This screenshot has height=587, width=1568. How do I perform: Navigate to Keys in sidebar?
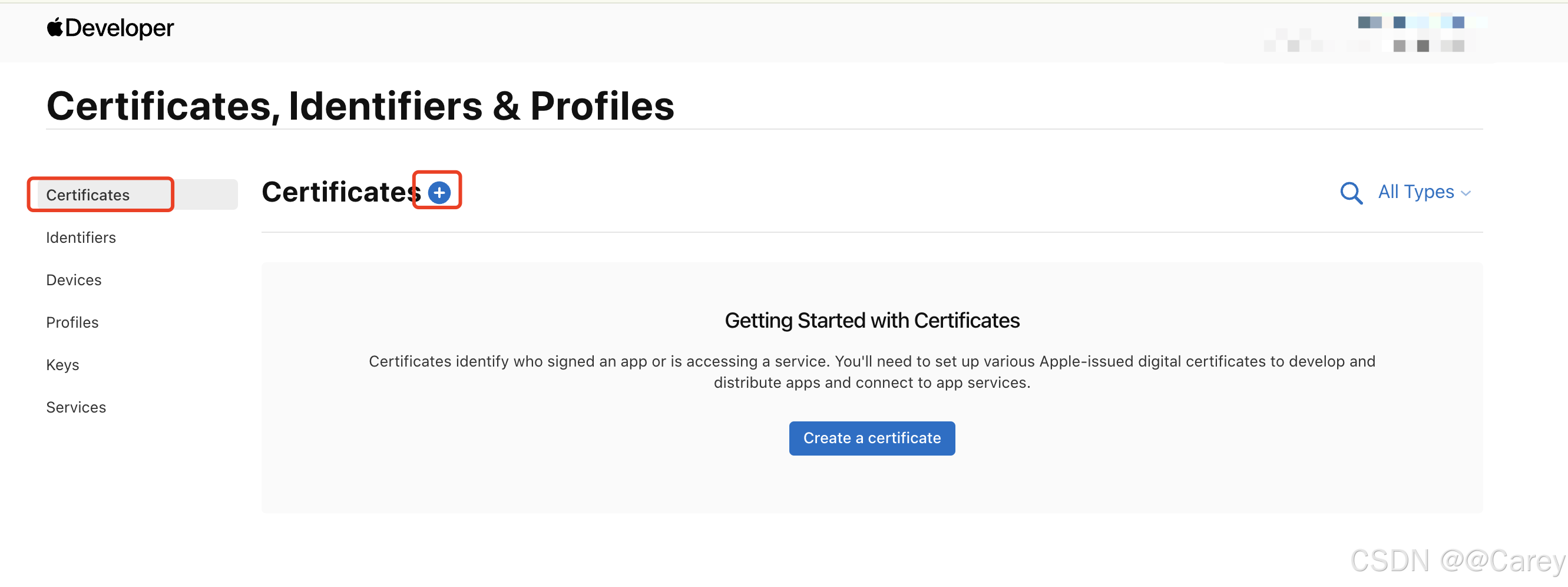click(62, 365)
